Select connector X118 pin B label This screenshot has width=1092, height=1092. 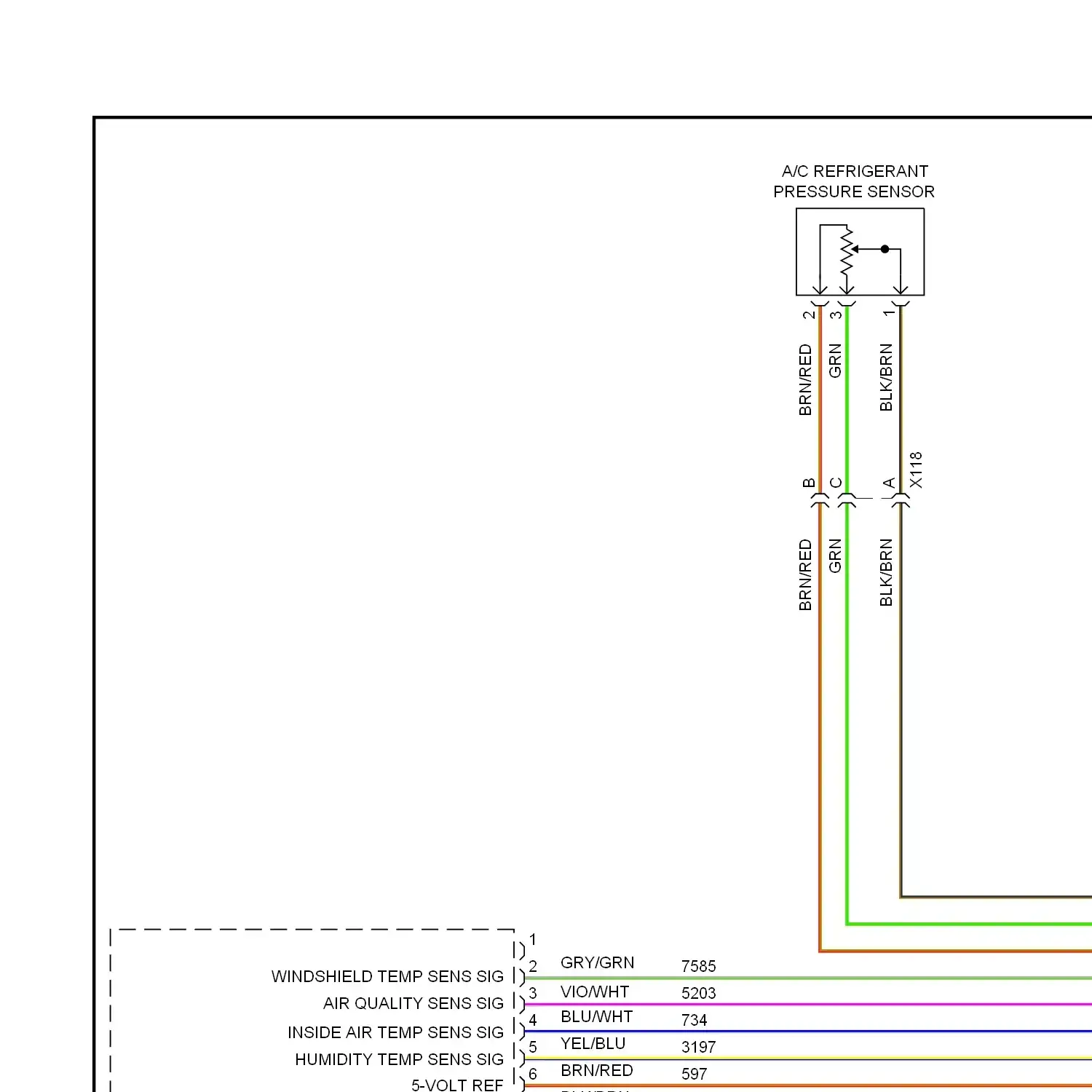pyautogui.click(x=808, y=483)
